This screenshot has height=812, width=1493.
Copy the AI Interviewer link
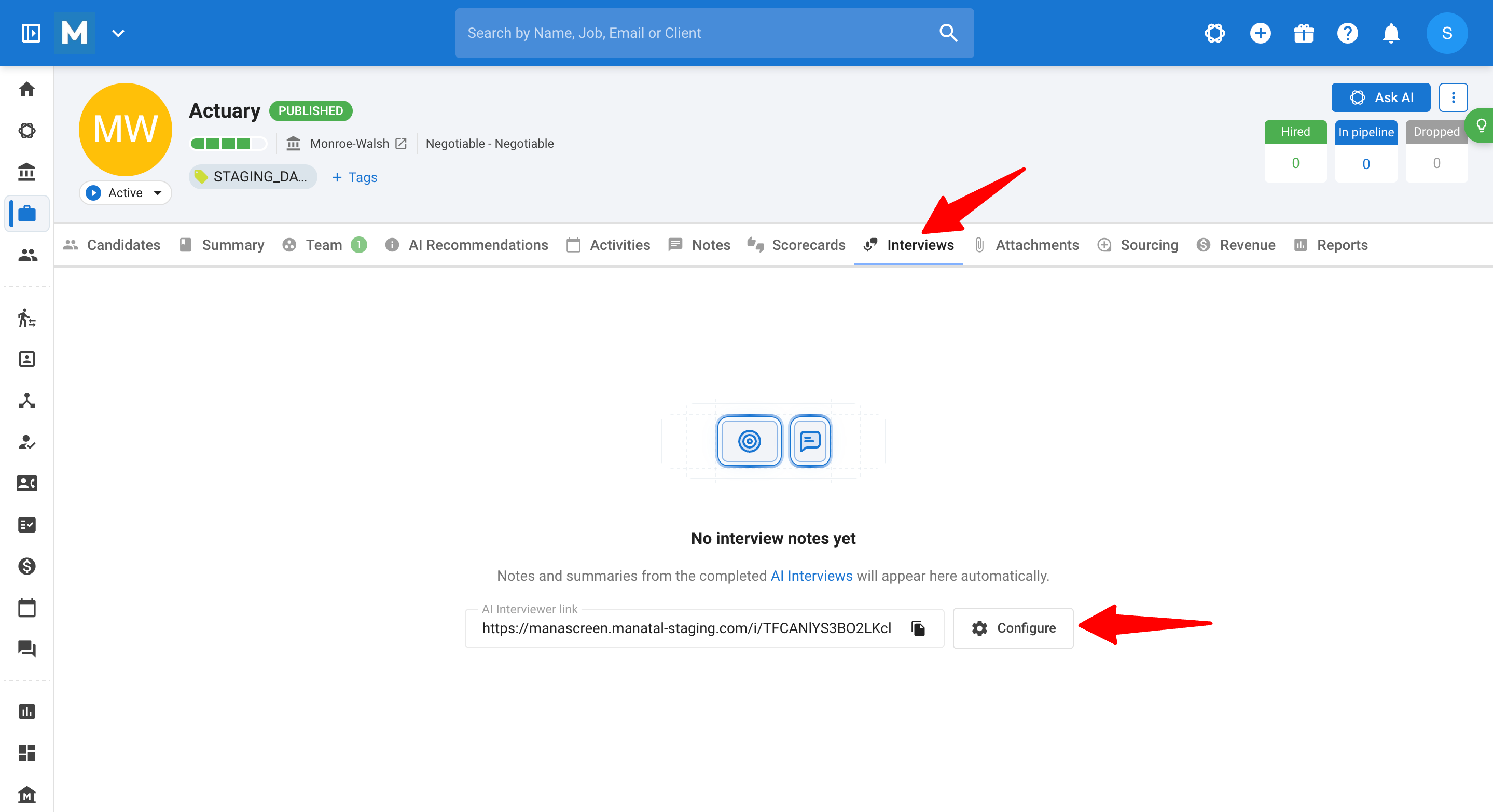pos(918,628)
